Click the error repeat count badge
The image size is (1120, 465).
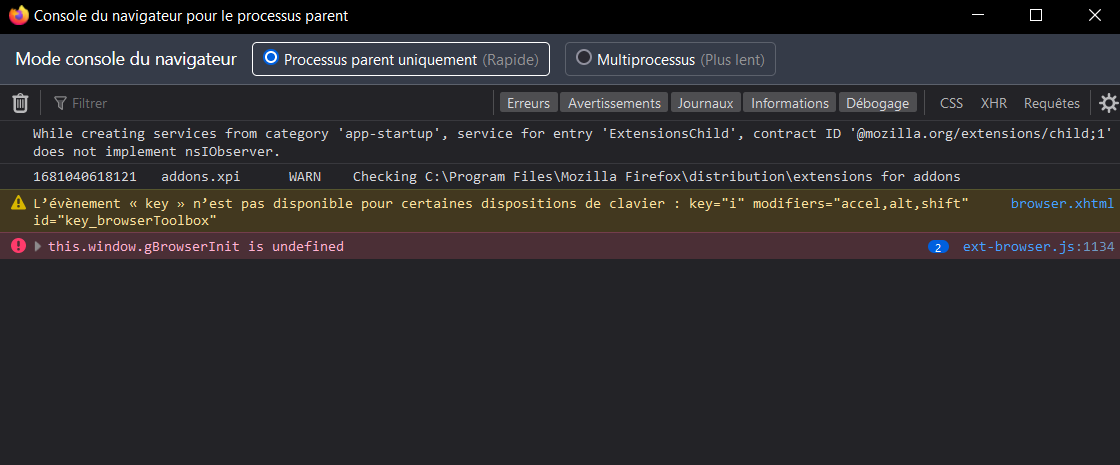938,247
